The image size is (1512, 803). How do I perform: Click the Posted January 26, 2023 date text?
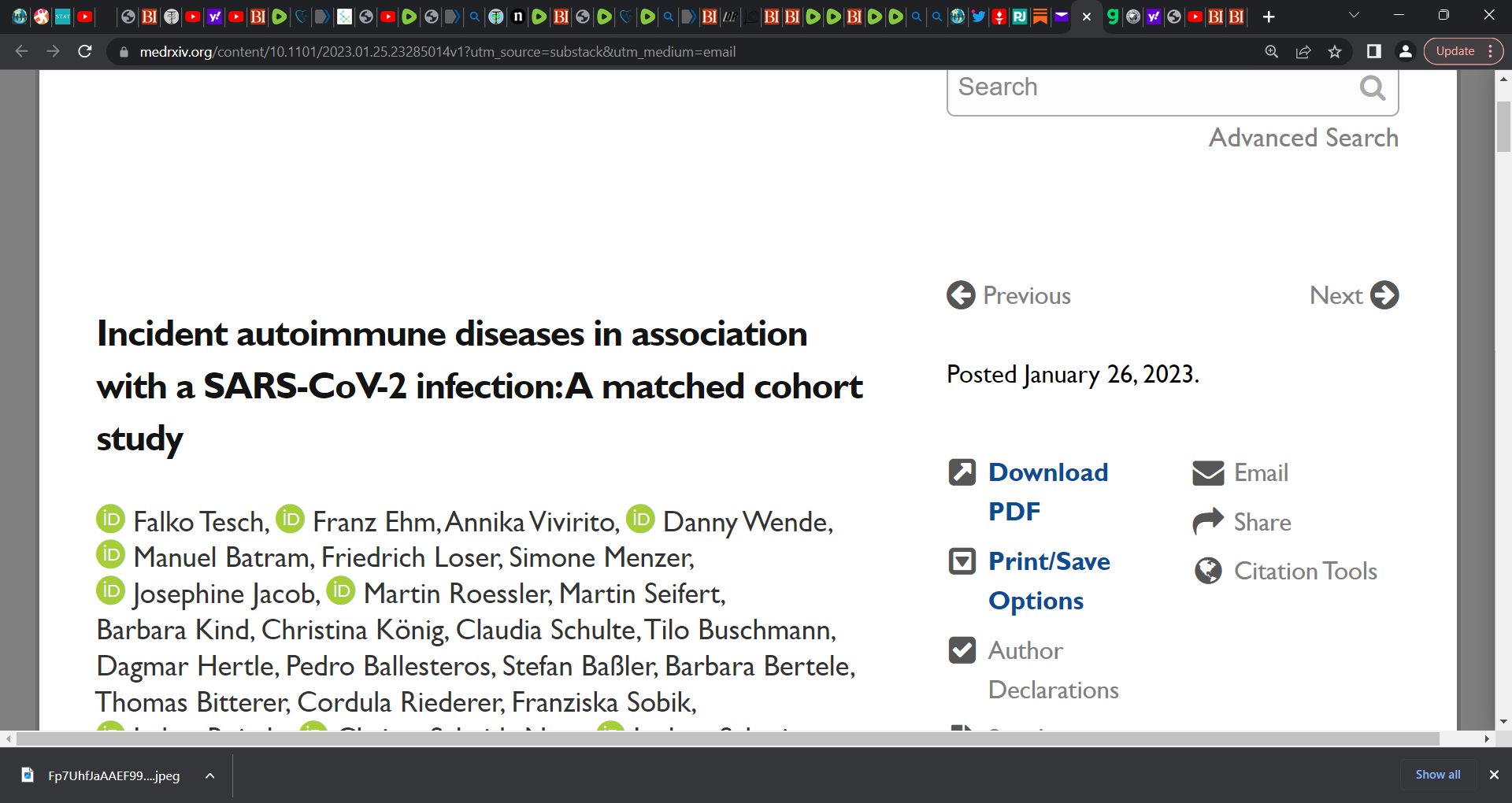(1073, 374)
